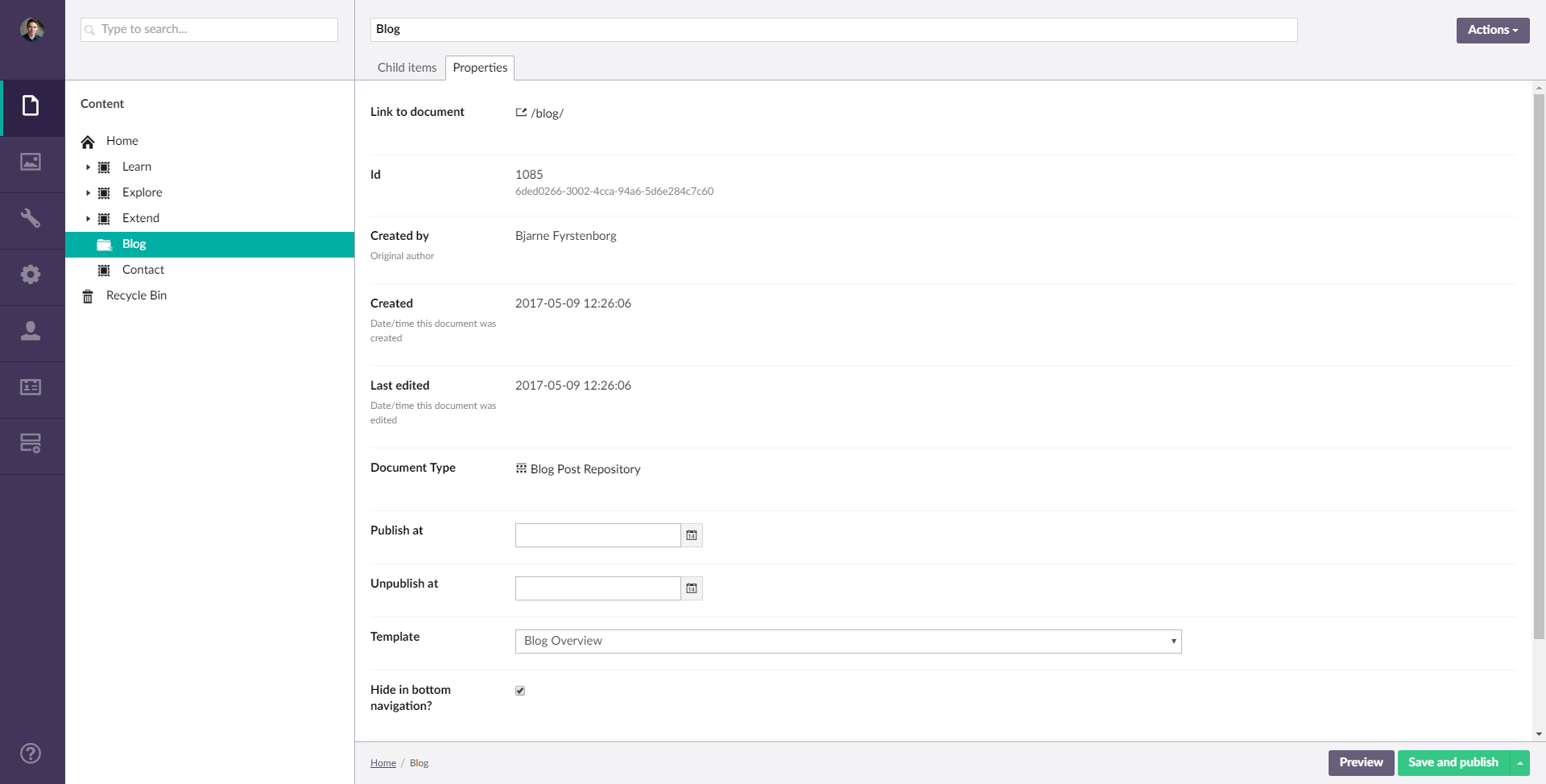
Task: Expand the Learn tree node
Action: pyautogui.click(x=88, y=167)
